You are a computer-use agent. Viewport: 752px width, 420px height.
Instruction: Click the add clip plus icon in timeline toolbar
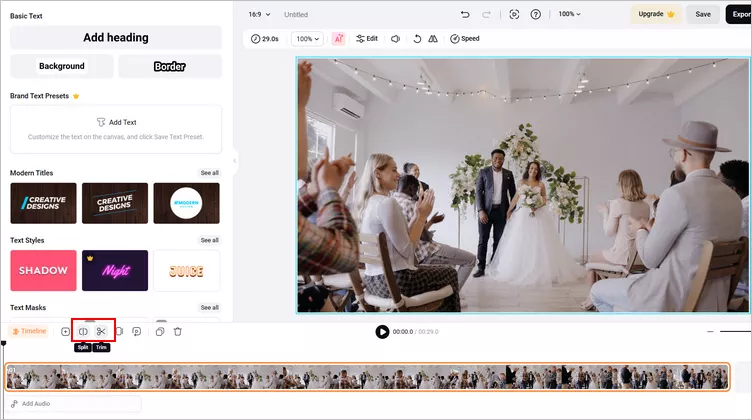[65, 331]
